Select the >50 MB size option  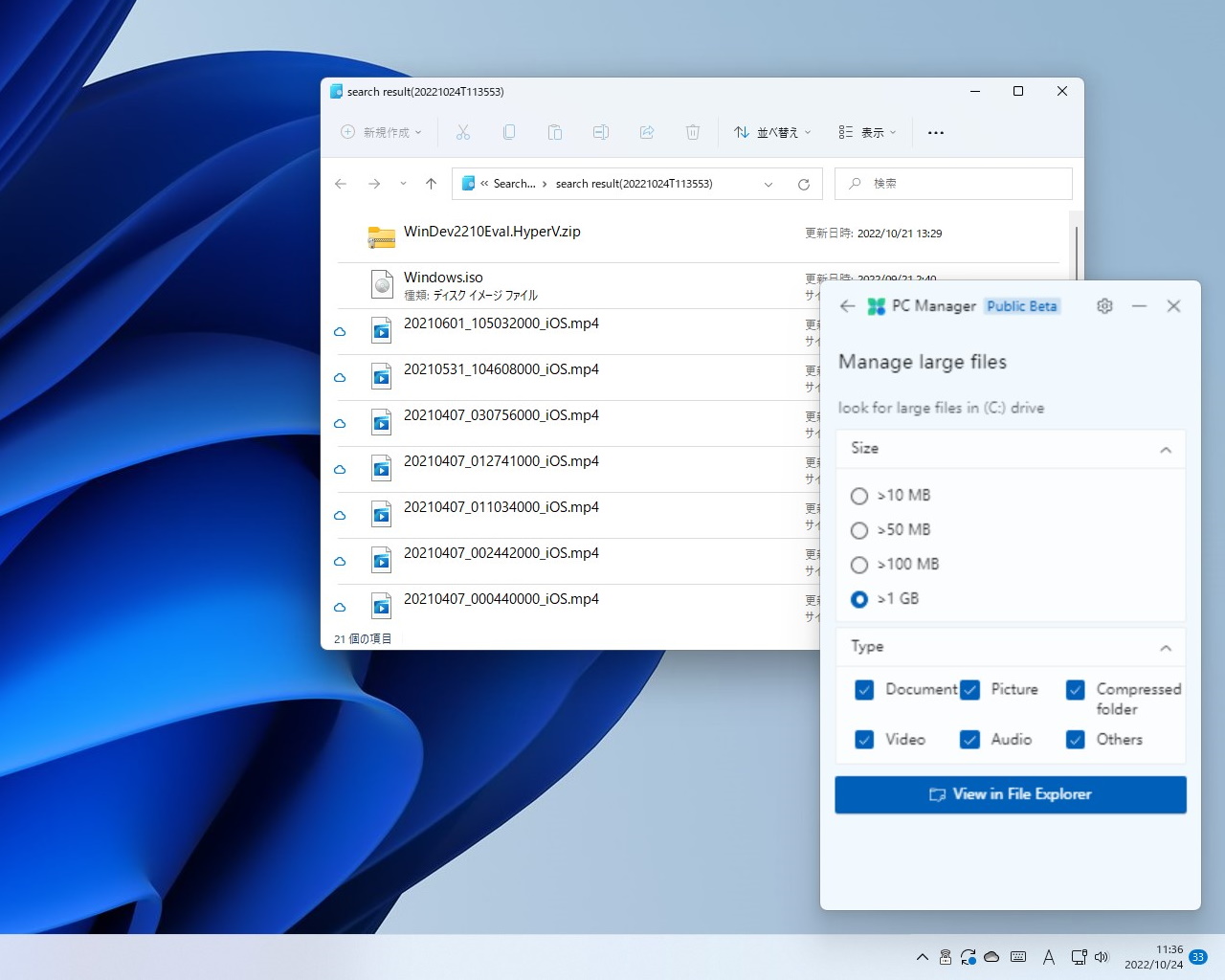click(859, 530)
